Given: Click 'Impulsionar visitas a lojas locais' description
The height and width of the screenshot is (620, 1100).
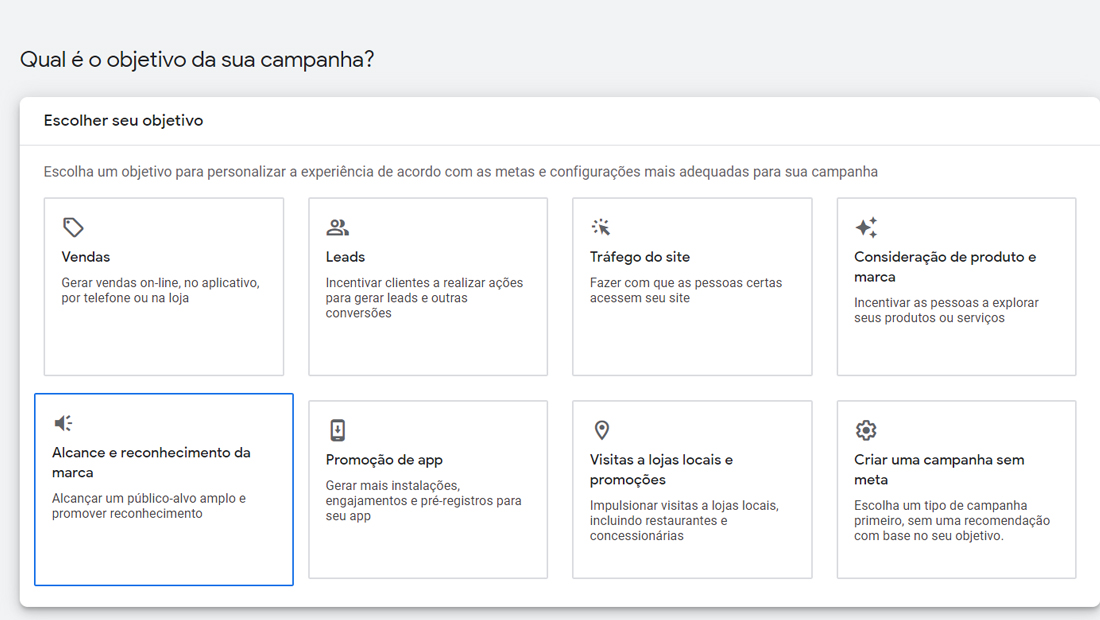Looking at the screenshot, I should pos(684,520).
